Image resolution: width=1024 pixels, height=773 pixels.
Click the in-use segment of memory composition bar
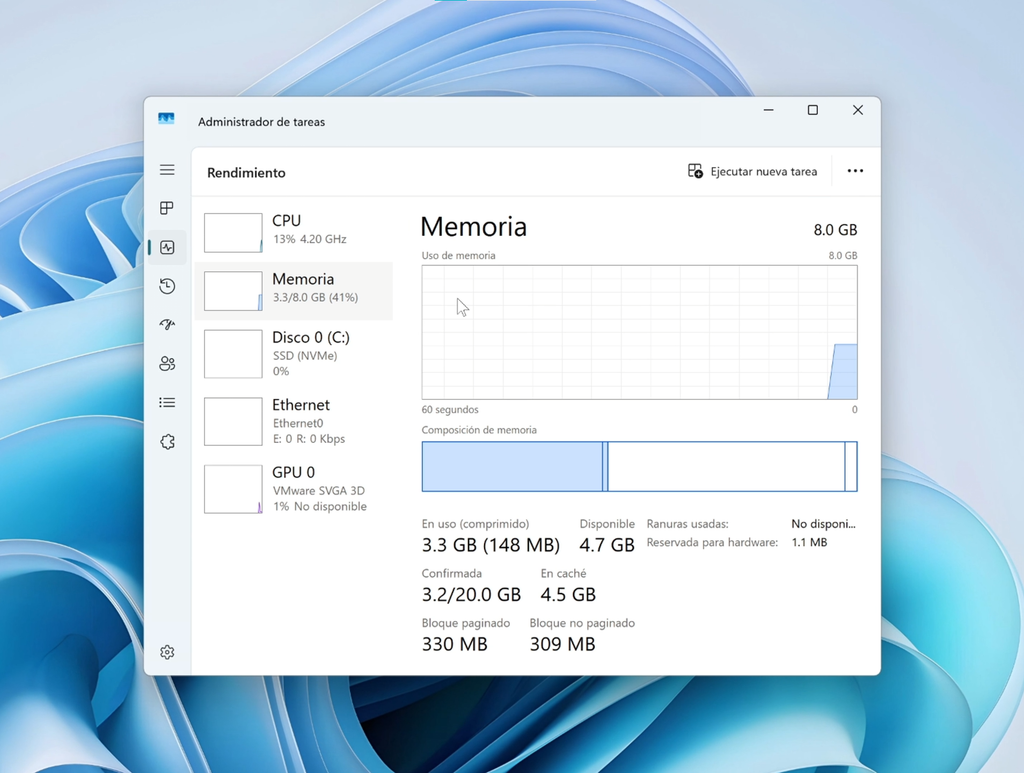click(512, 466)
